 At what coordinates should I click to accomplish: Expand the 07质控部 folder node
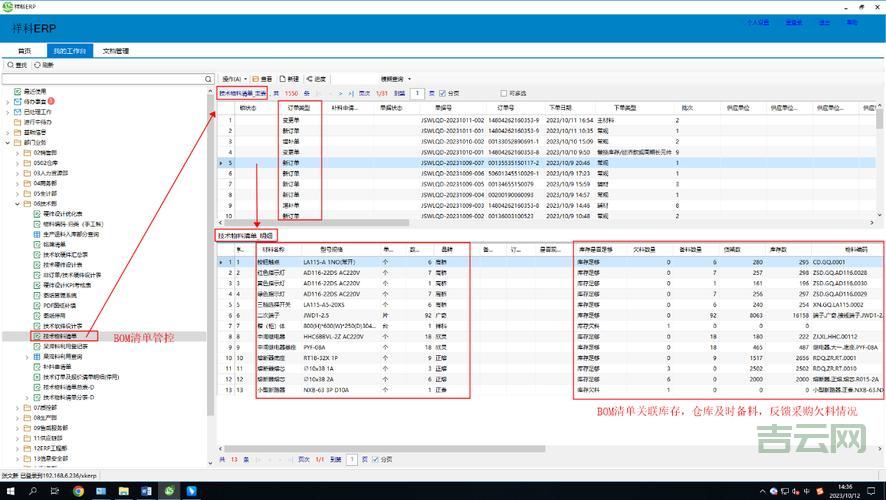point(19,408)
